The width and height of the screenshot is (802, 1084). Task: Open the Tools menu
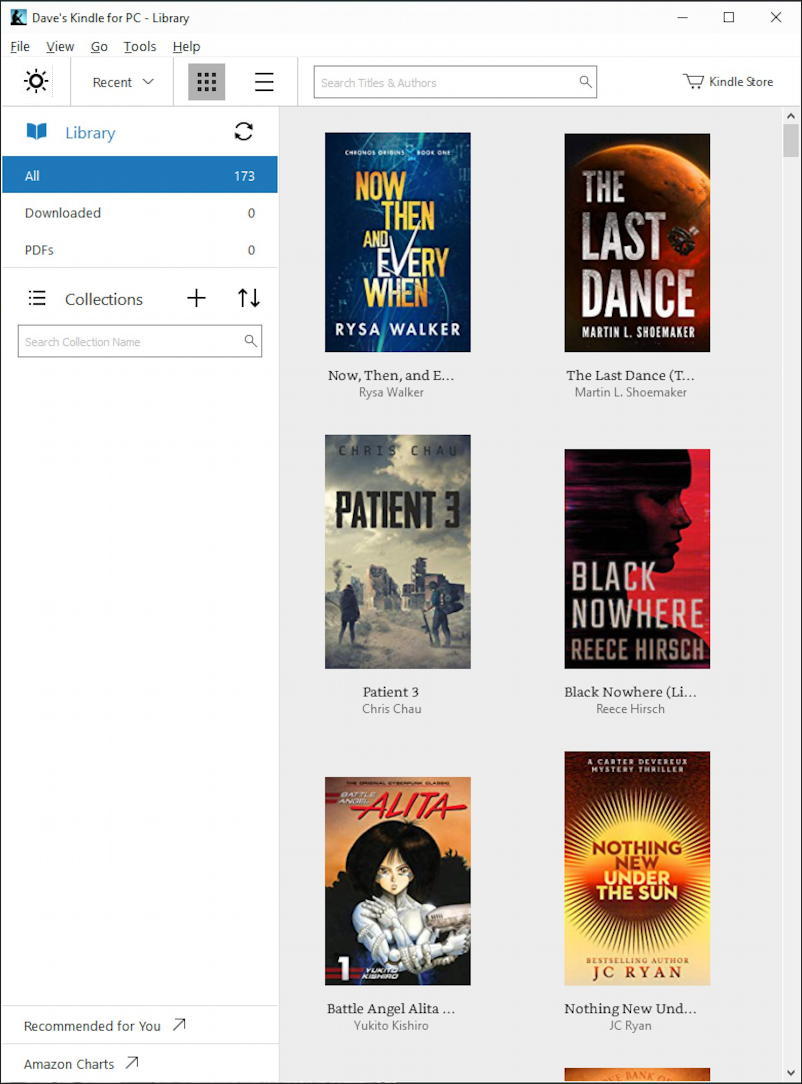(140, 46)
